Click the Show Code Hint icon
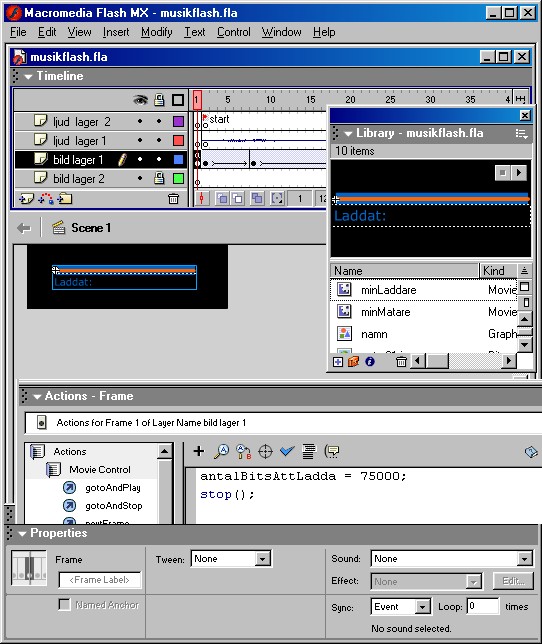 (x=332, y=451)
